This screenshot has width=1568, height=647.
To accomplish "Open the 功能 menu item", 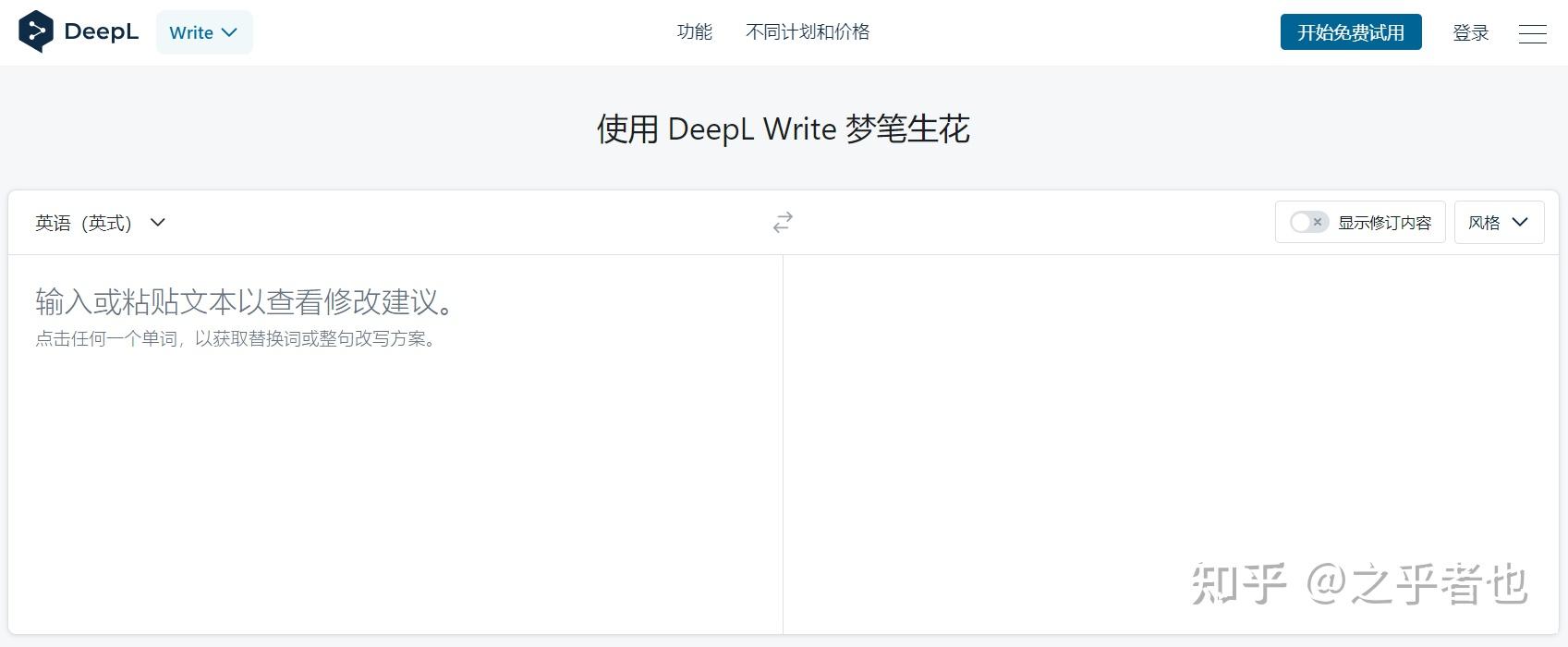I will pyautogui.click(x=695, y=32).
